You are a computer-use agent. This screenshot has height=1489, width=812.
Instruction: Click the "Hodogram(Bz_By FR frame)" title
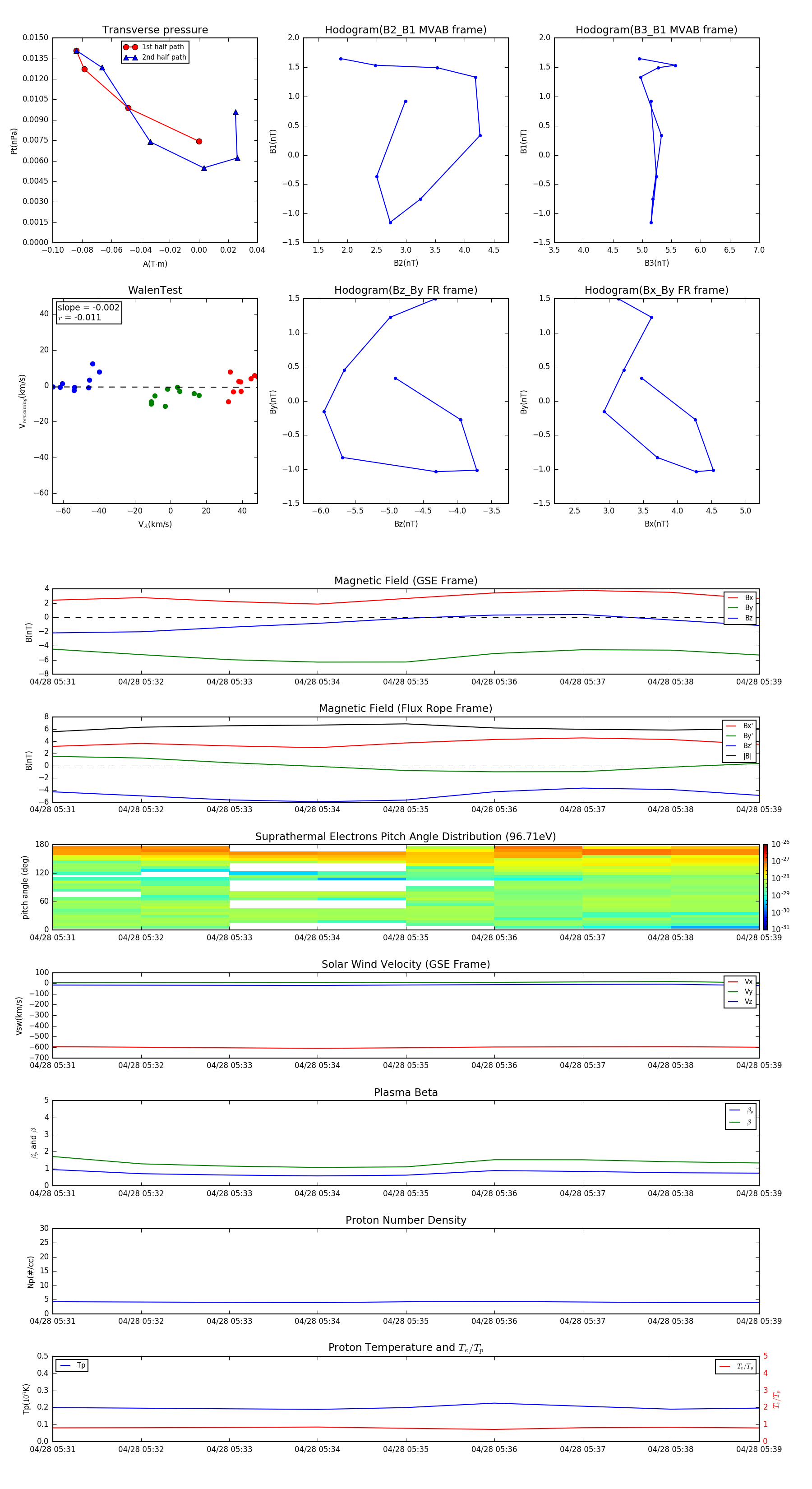point(406,290)
